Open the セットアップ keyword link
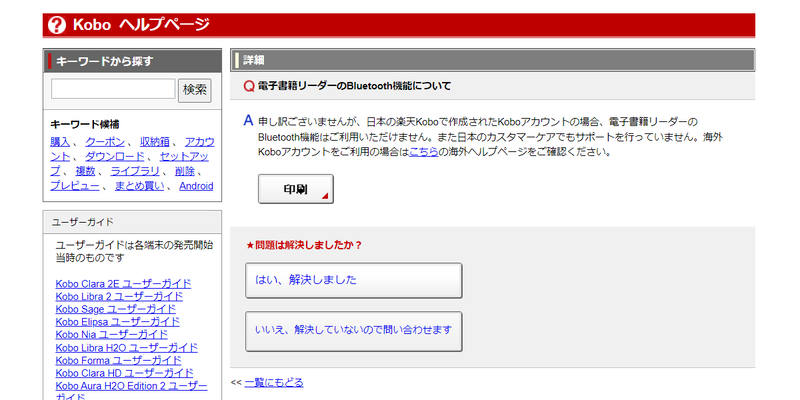The width and height of the screenshot is (800, 400). 184,157
